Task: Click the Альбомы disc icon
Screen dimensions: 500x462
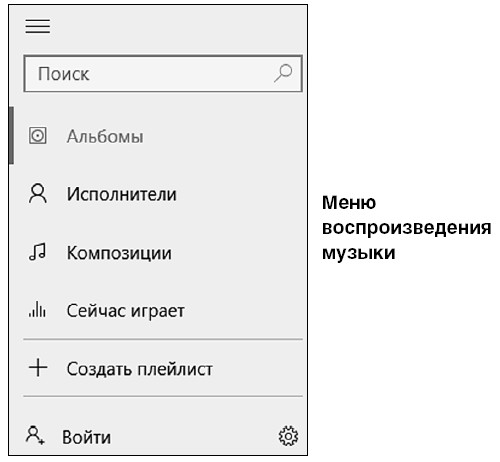Action: click(38, 136)
